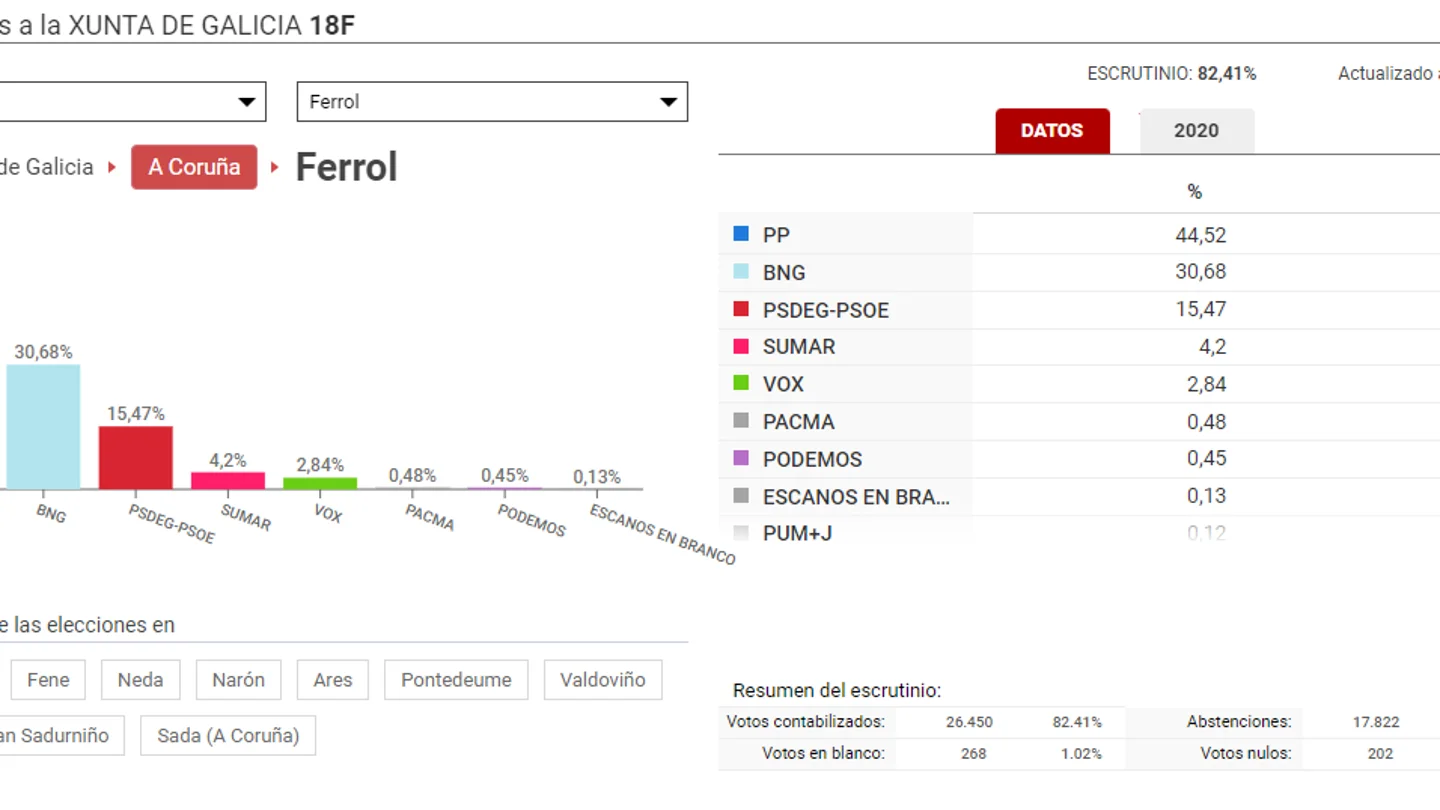Viewport: 1440px width, 810px height.
Task: Expand the partially visible dropdown left of Ferrol
Action: pyautogui.click(x=133, y=101)
